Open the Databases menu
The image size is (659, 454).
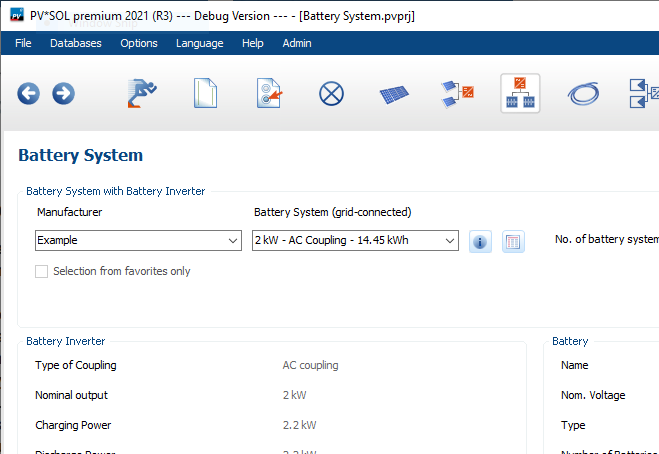coord(76,43)
